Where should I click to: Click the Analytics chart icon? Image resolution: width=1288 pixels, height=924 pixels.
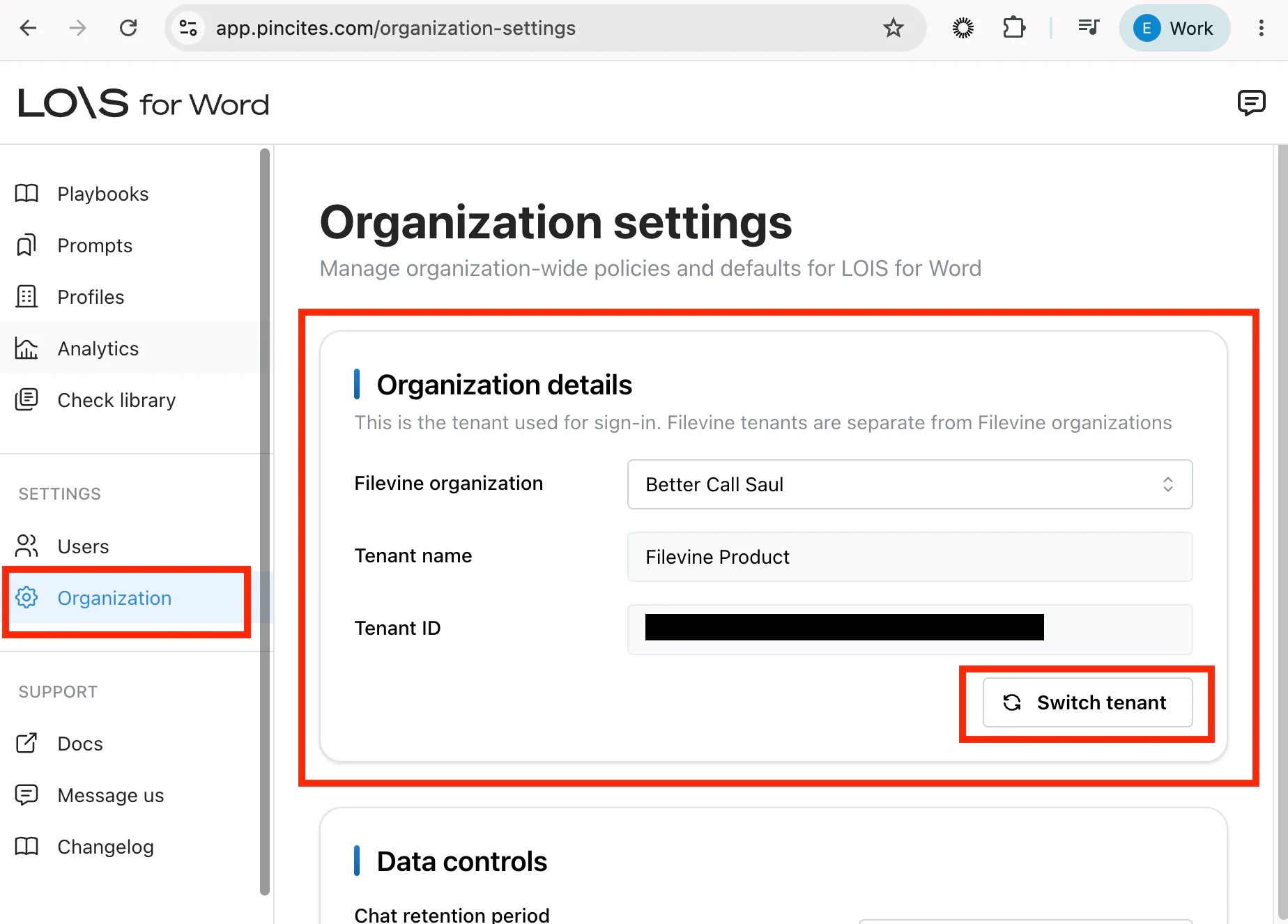[26, 348]
